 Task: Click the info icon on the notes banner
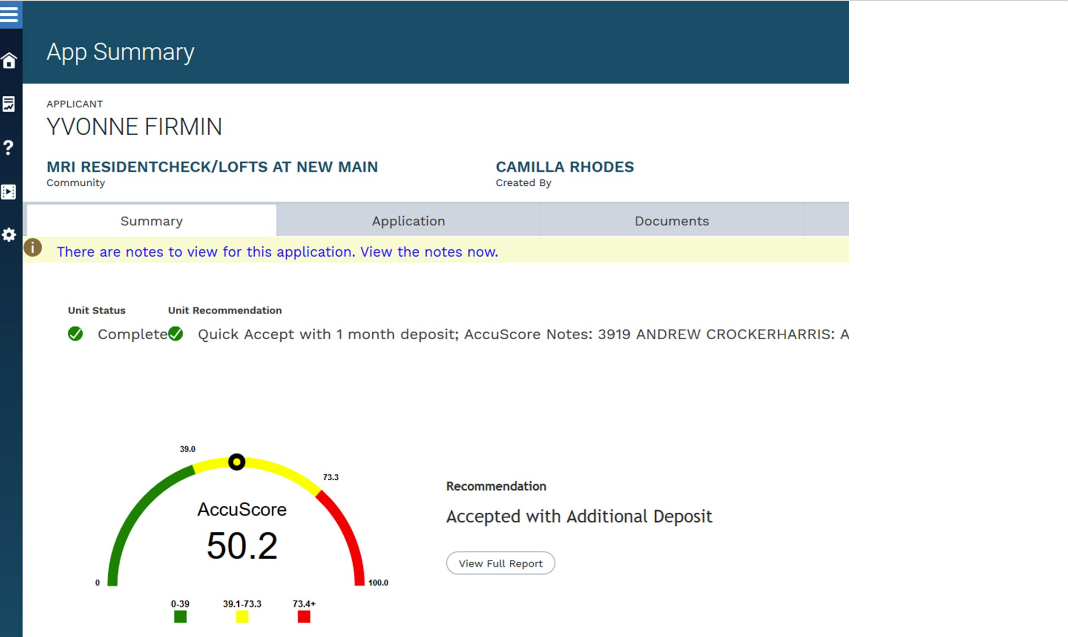coord(33,247)
